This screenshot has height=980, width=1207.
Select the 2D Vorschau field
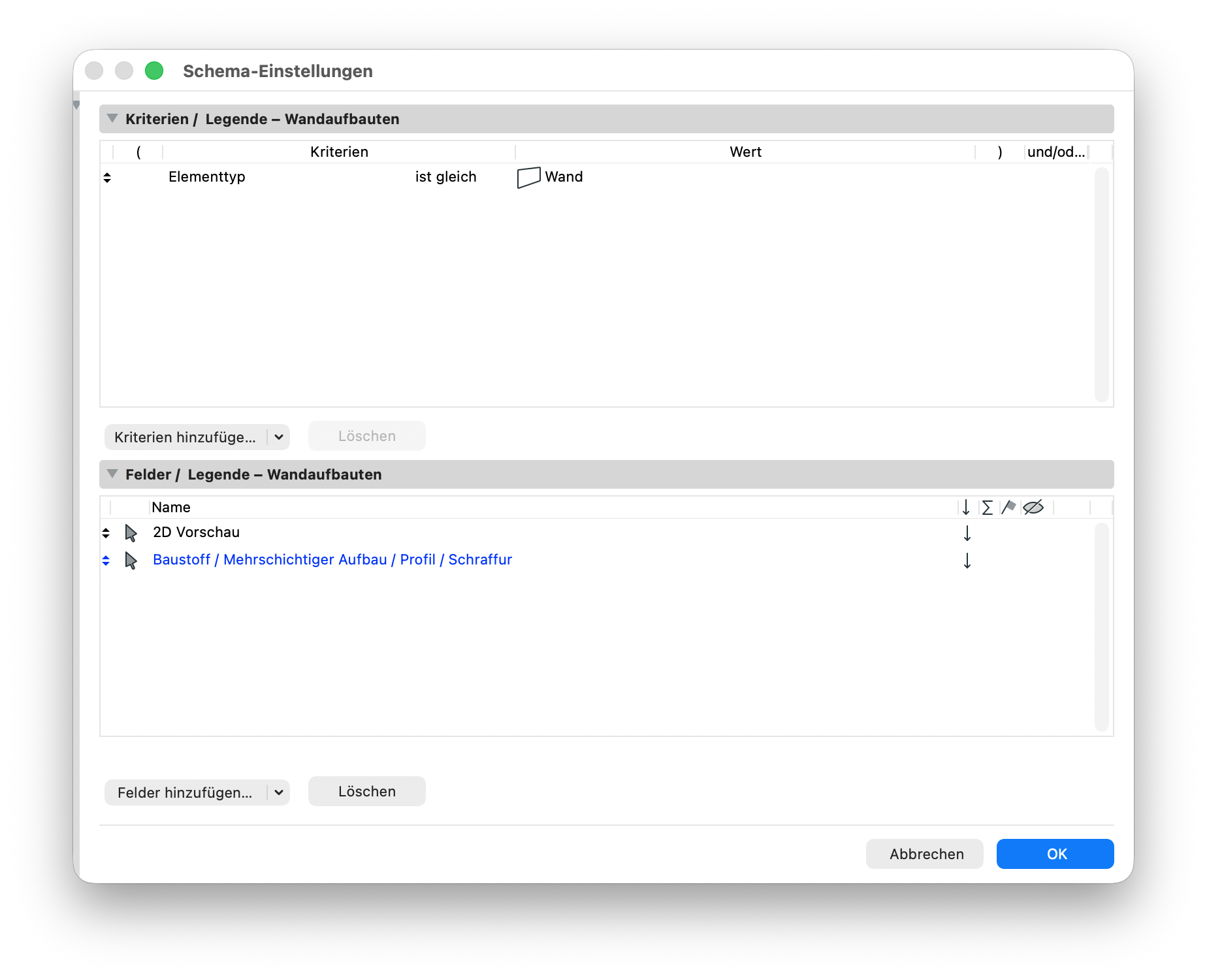pos(197,532)
